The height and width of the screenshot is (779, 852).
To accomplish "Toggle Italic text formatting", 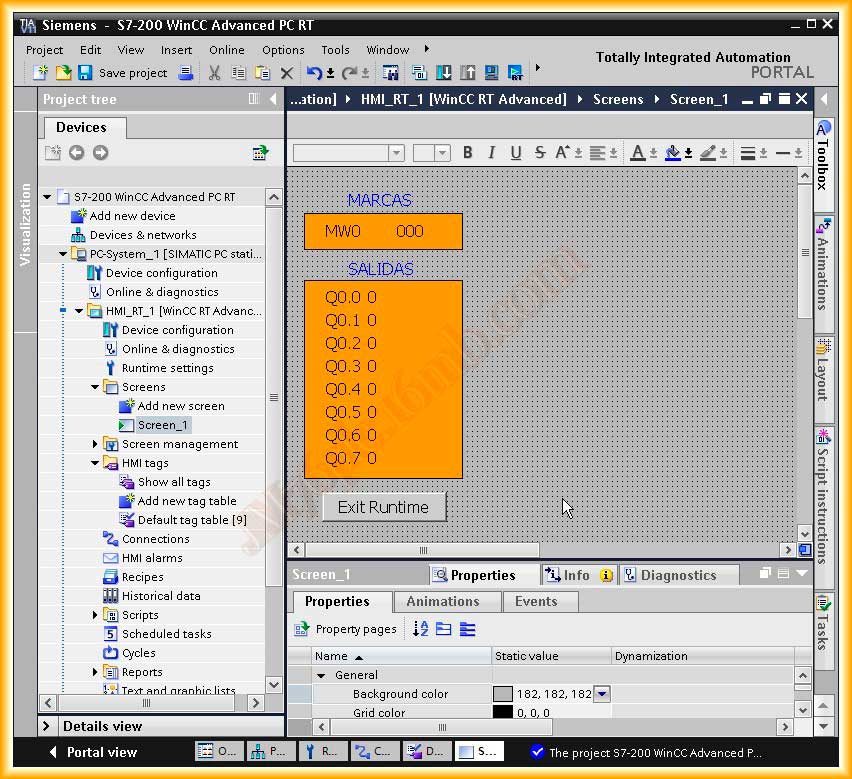I will (491, 153).
